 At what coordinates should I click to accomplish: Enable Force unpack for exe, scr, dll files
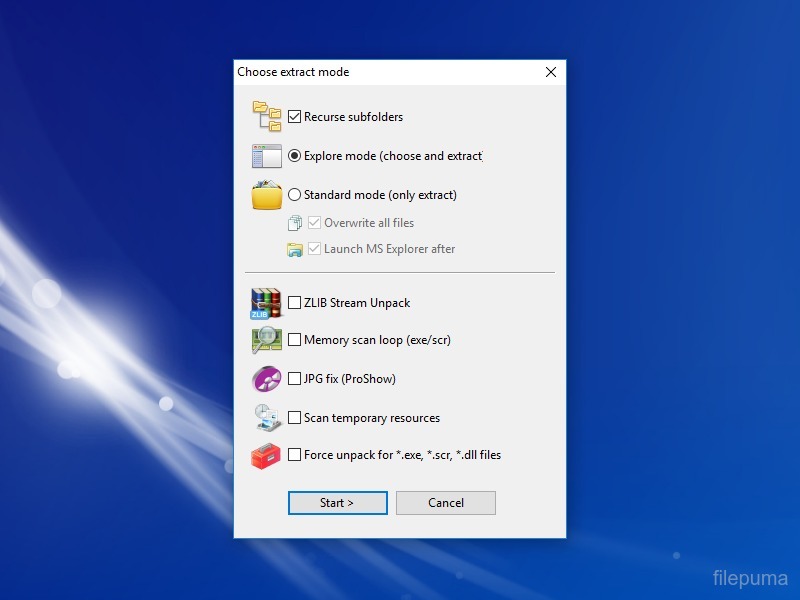point(295,455)
